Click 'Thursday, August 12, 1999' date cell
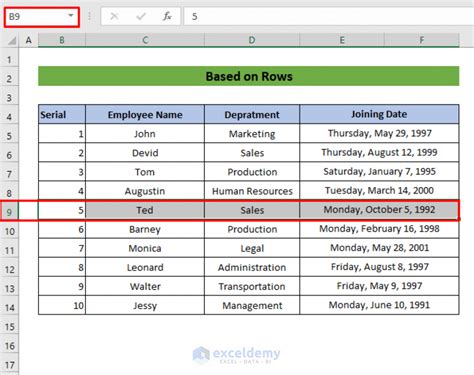 pos(379,153)
